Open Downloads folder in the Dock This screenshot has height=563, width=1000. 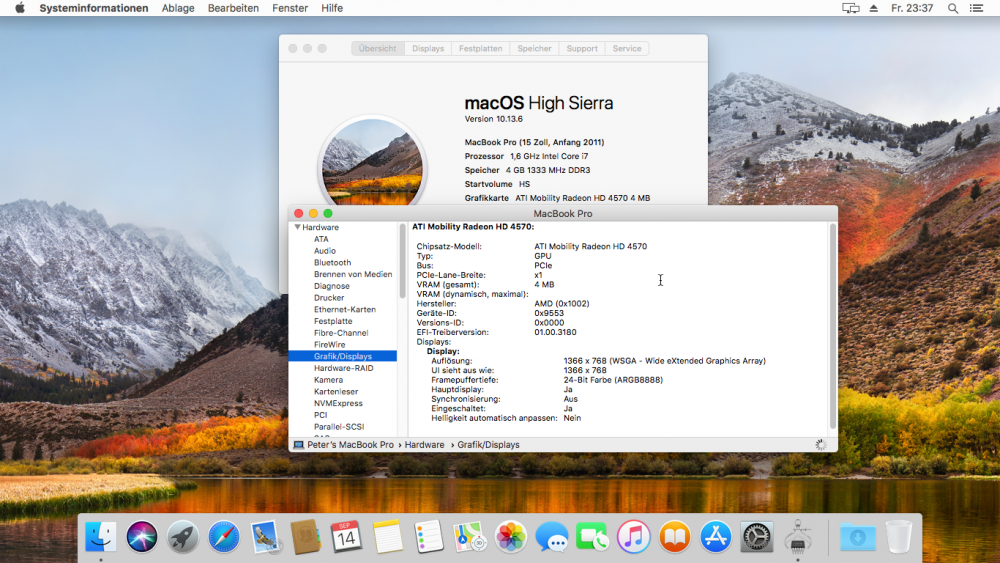click(858, 537)
